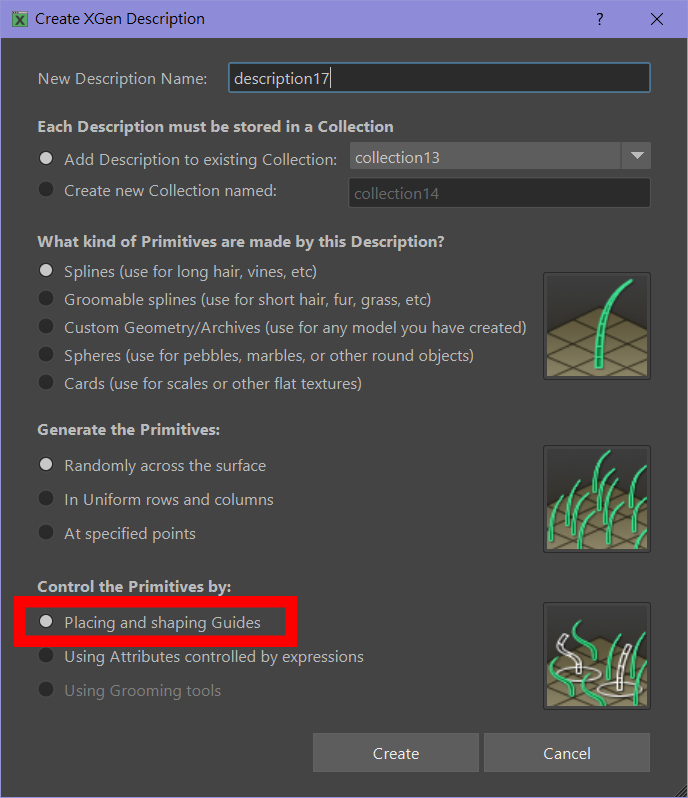Screen dimensions: 688x798
Task: Choose At specified points option
Action: point(46,532)
